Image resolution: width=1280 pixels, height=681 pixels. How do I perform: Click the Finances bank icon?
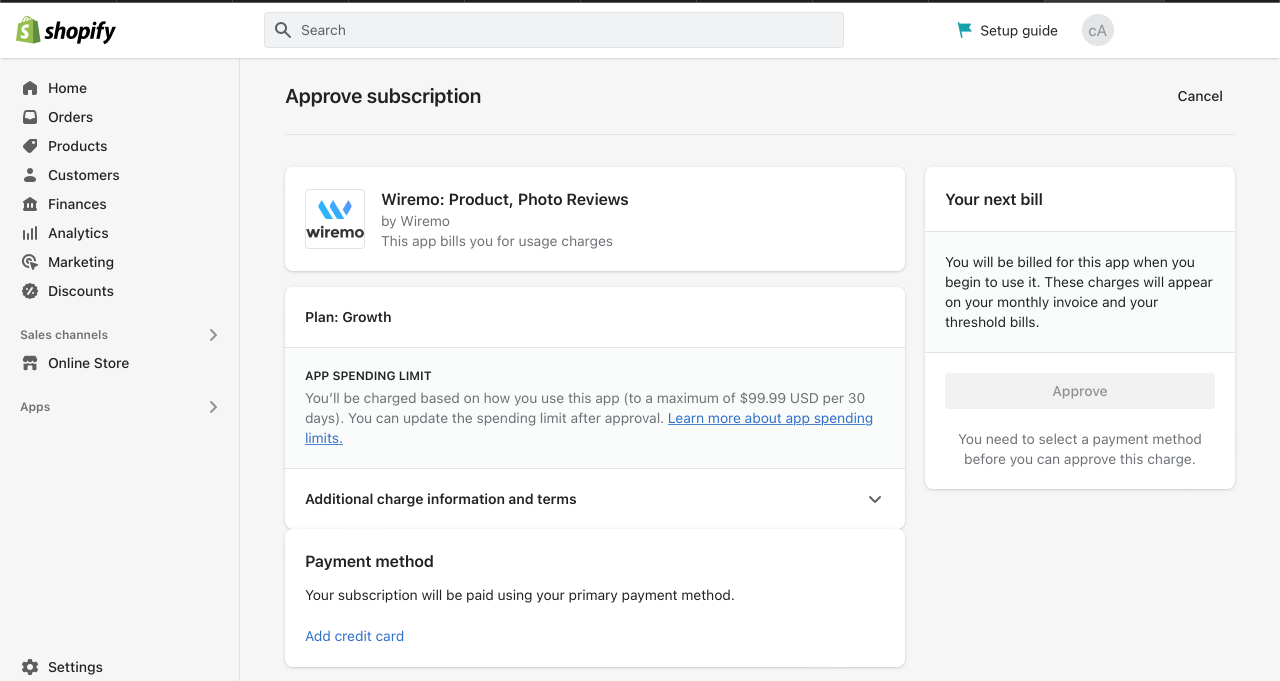coord(30,204)
